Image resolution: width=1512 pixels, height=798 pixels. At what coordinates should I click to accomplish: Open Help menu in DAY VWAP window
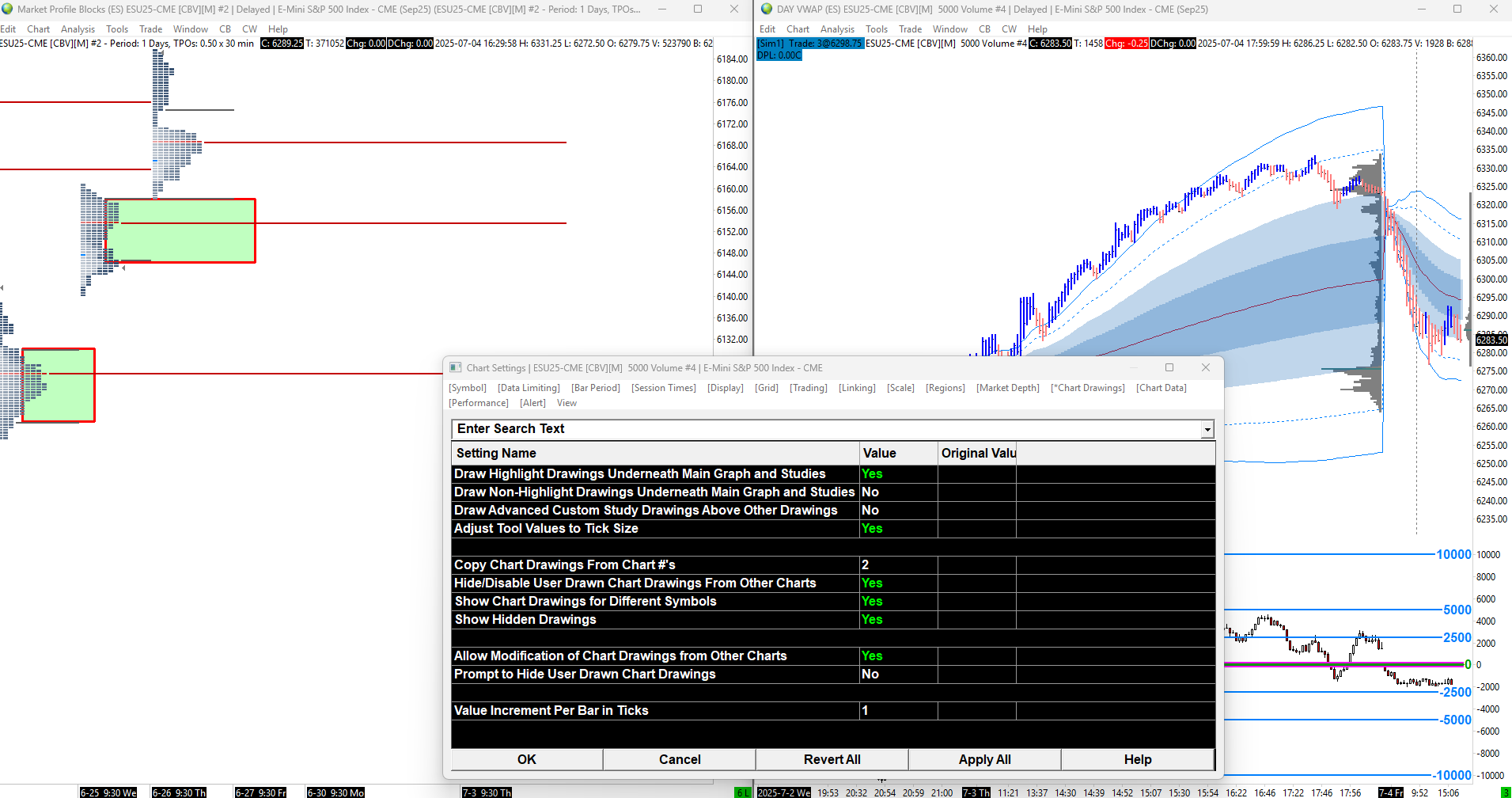click(1037, 29)
